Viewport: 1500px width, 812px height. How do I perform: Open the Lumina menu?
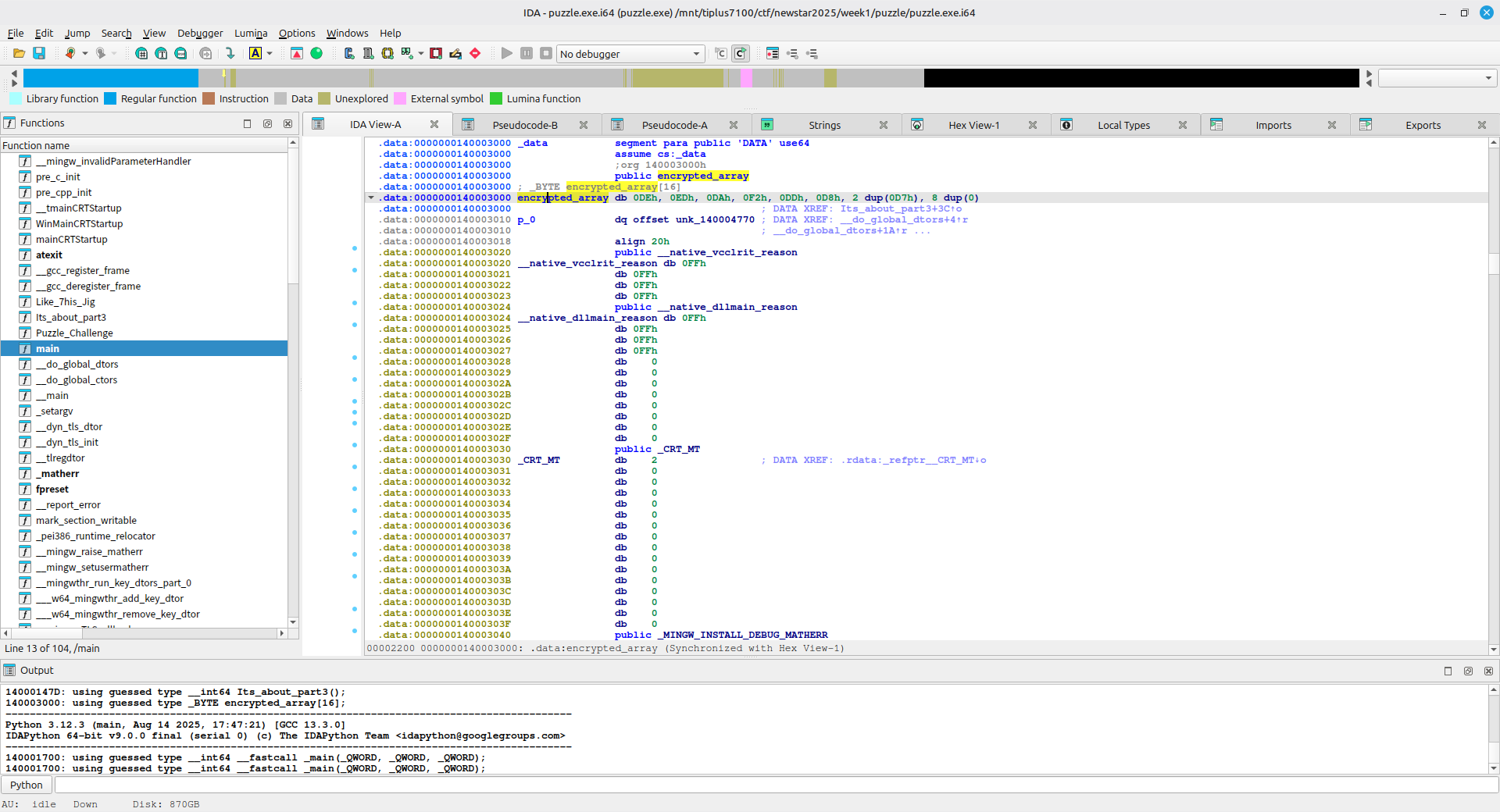(250, 33)
